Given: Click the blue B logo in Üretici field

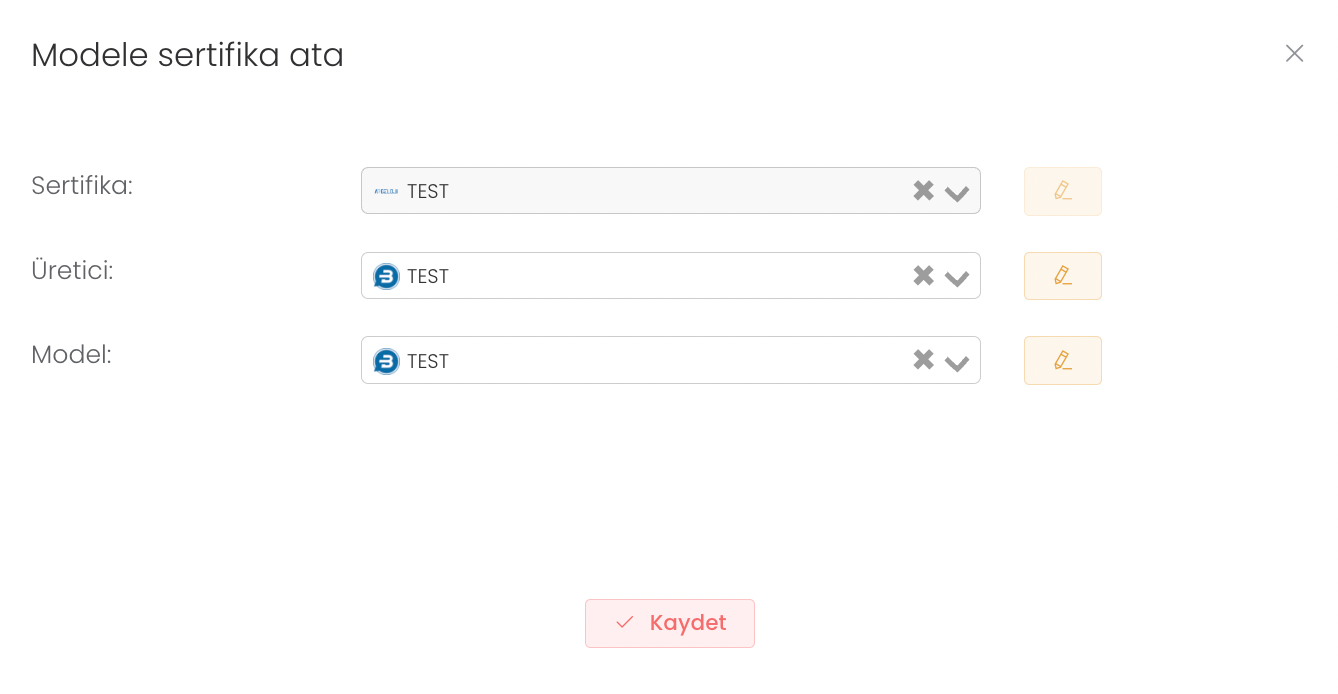Looking at the screenshot, I should 386,276.
